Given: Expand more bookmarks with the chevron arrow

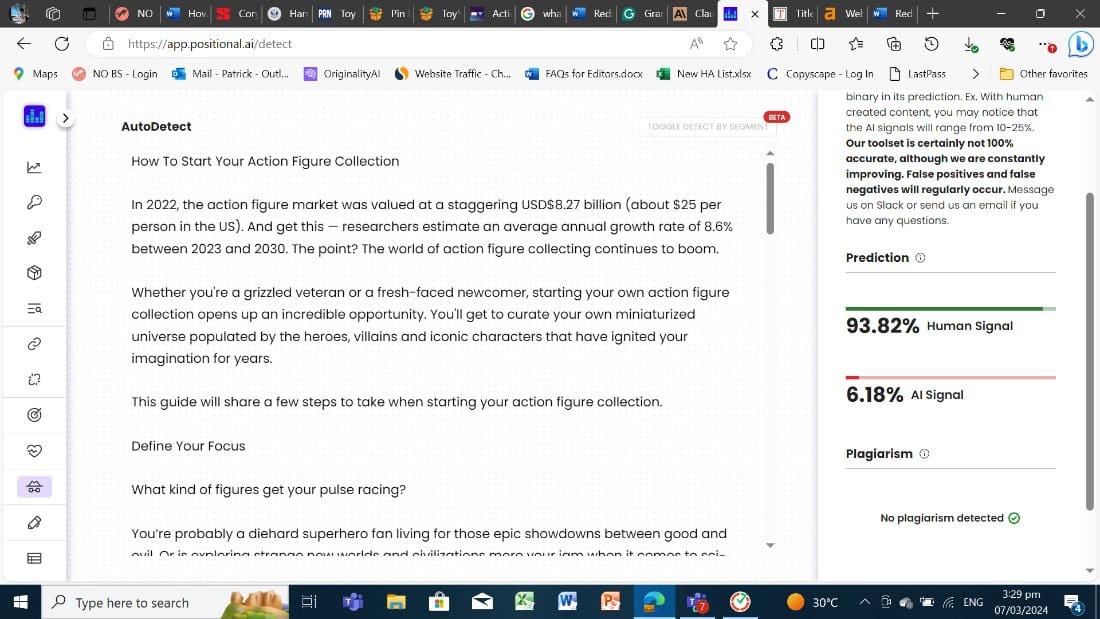Looking at the screenshot, I should coord(975,73).
